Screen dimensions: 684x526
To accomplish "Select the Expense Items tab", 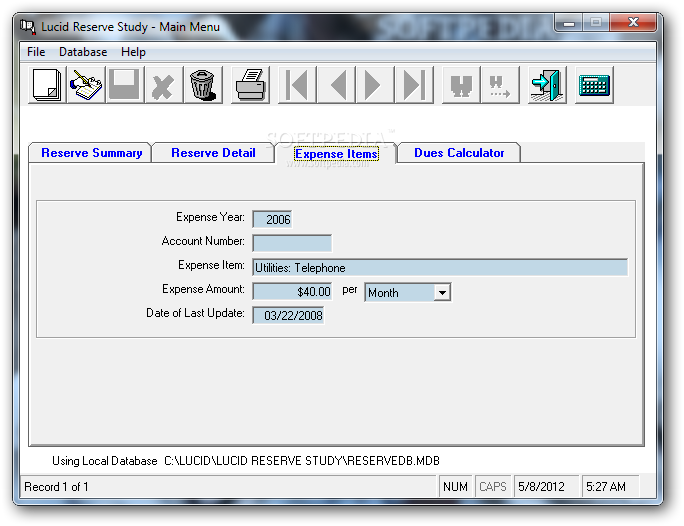I will click(336, 154).
